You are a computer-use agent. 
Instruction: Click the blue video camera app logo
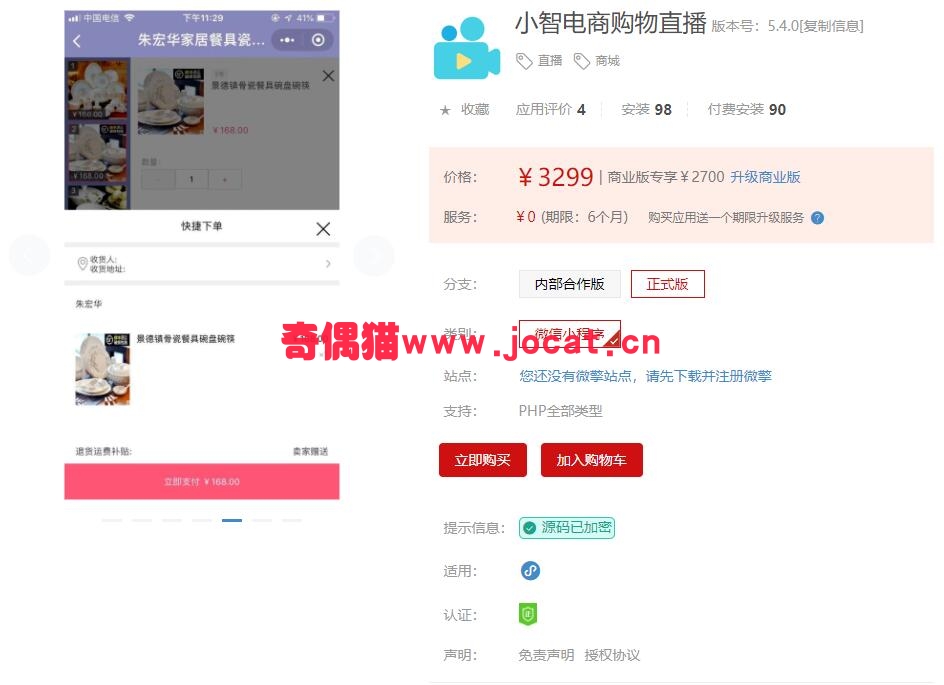click(x=467, y=48)
